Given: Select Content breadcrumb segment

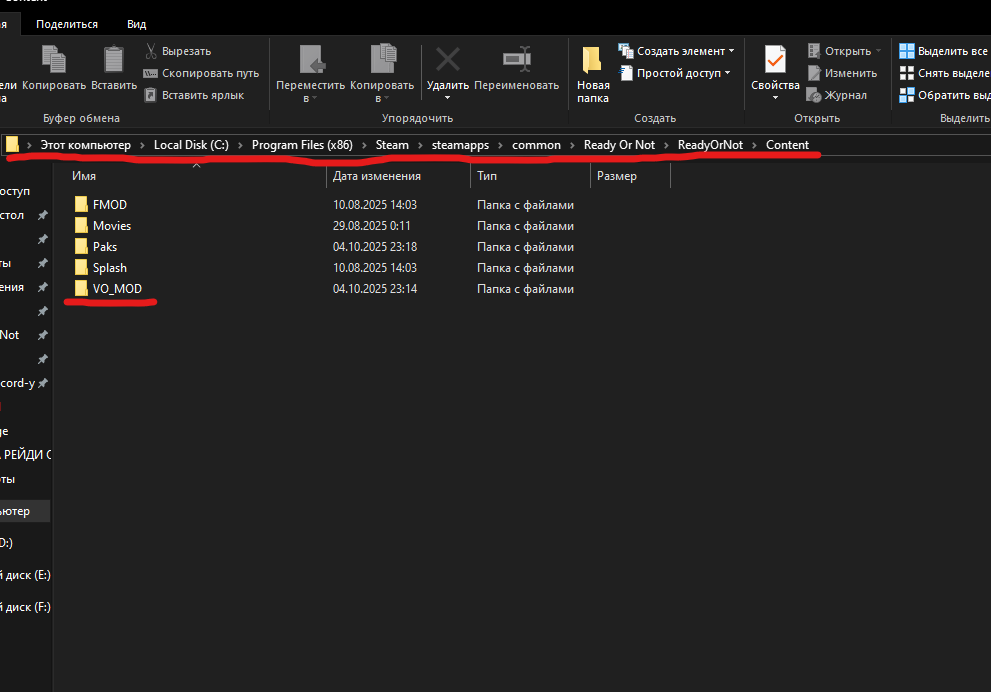Looking at the screenshot, I should click(x=787, y=145).
